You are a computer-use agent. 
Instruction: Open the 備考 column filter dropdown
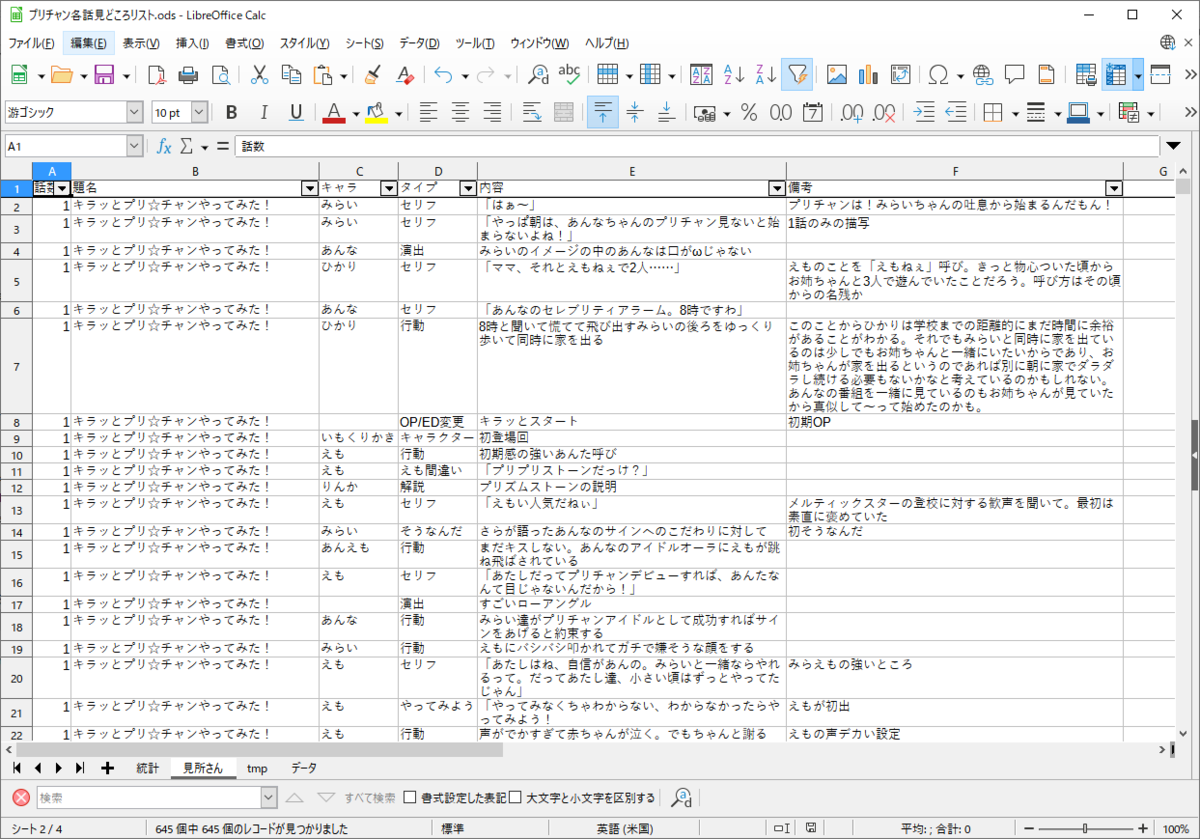(1113, 188)
